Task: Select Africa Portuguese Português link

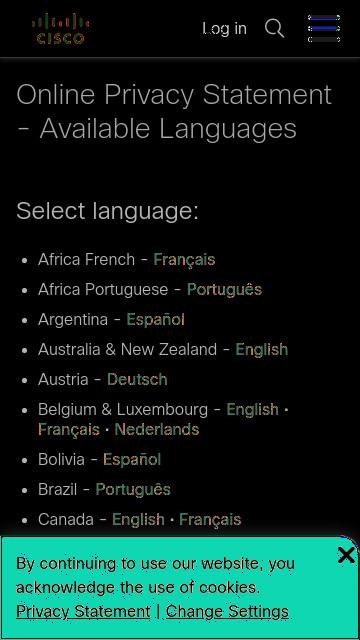Action: point(224,289)
